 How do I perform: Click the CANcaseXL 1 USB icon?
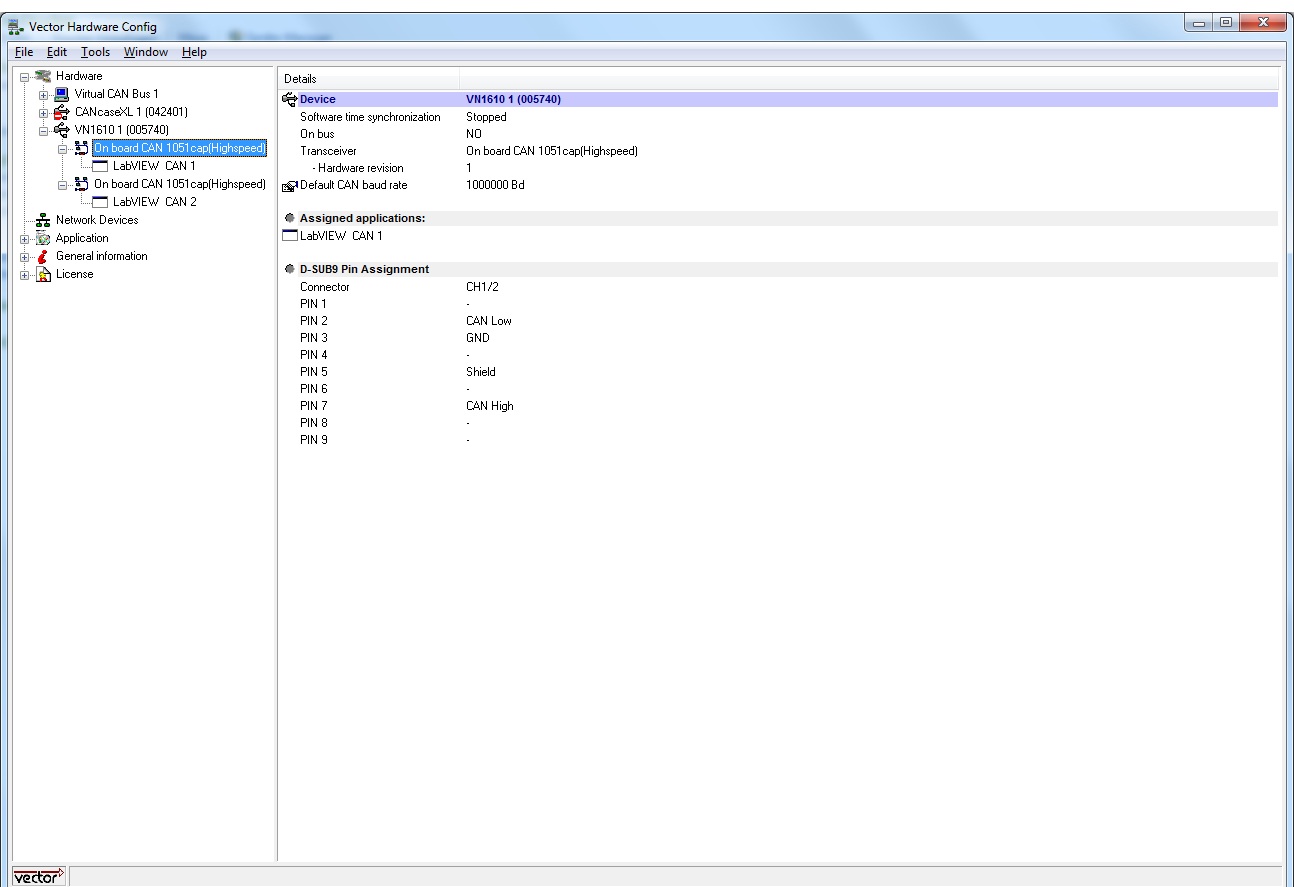(x=62, y=112)
